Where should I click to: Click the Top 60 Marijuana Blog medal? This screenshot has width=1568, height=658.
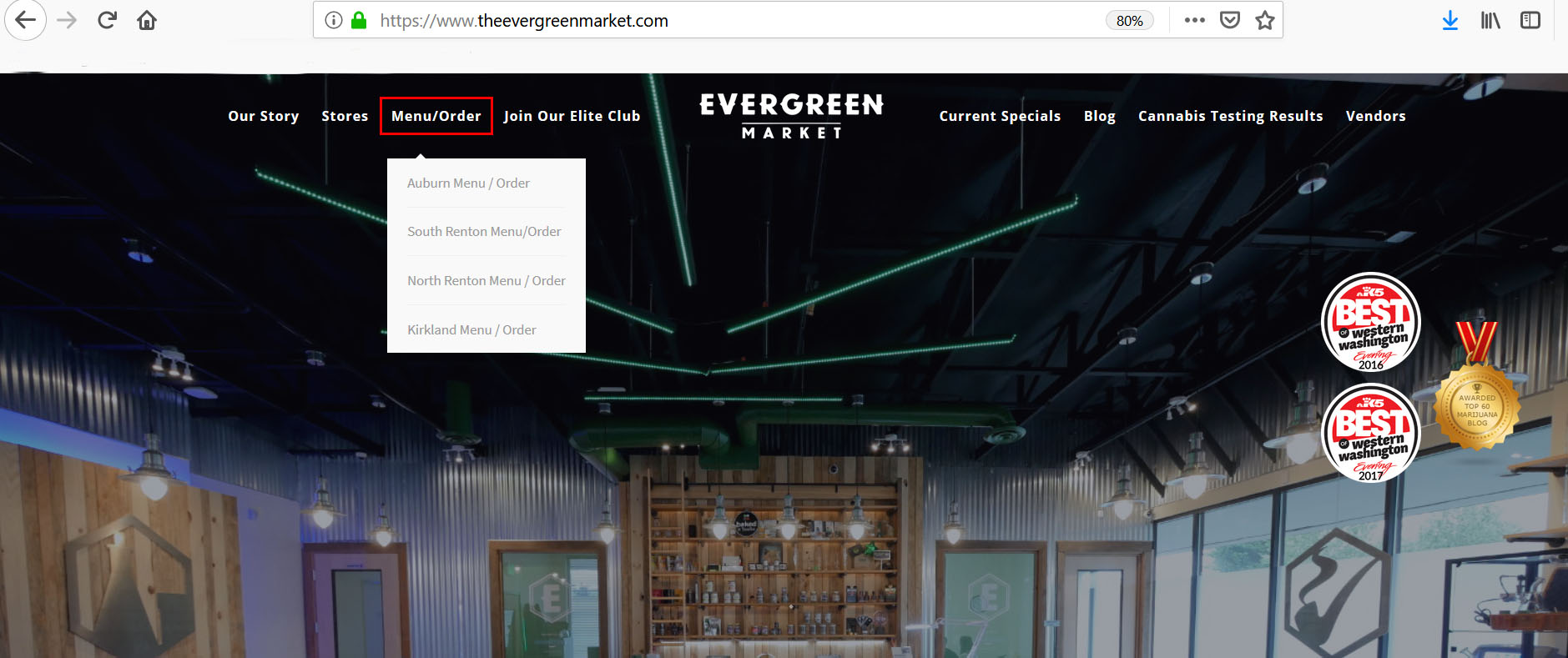1477,386
